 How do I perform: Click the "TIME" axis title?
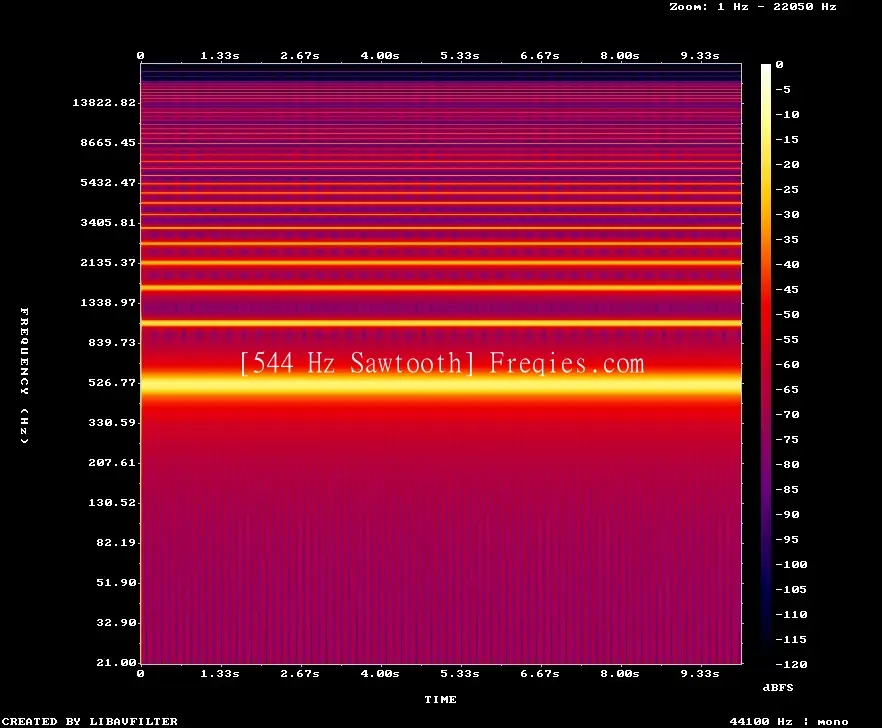click(440, 699)
